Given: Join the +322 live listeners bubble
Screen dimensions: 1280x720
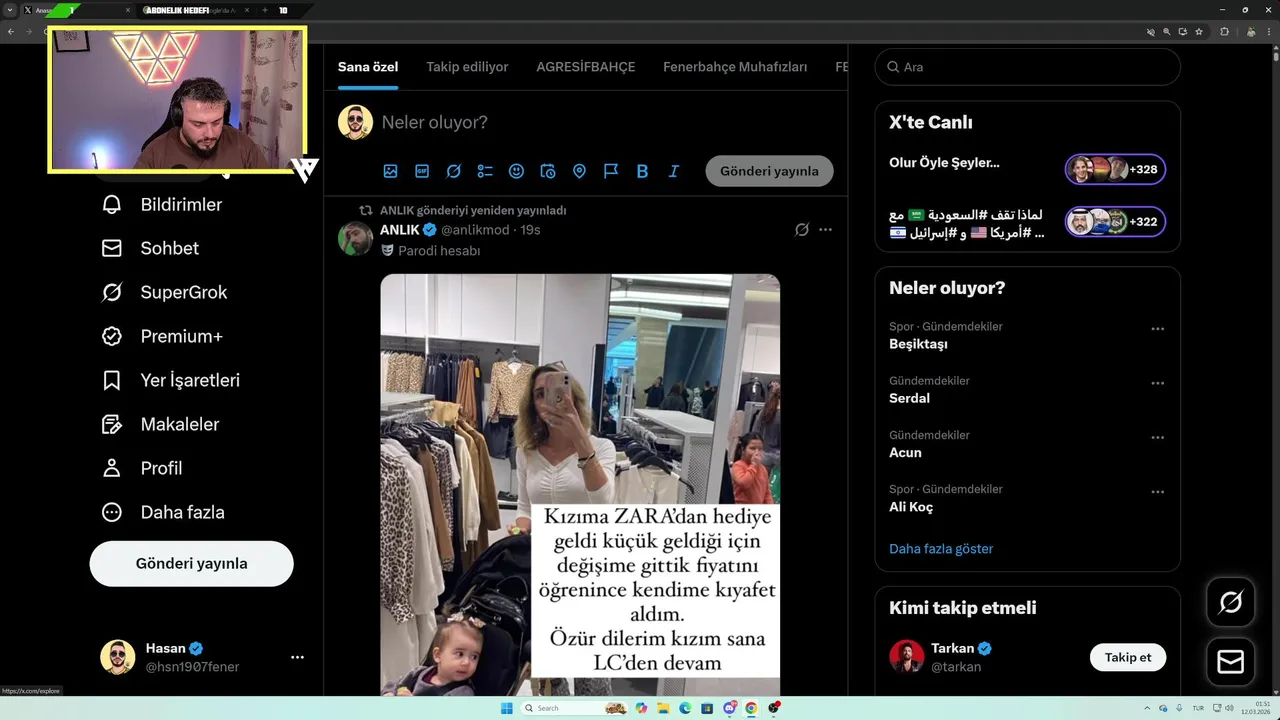Looking at the screenshot, I should pyautogui.click(x=1115, y=221).
